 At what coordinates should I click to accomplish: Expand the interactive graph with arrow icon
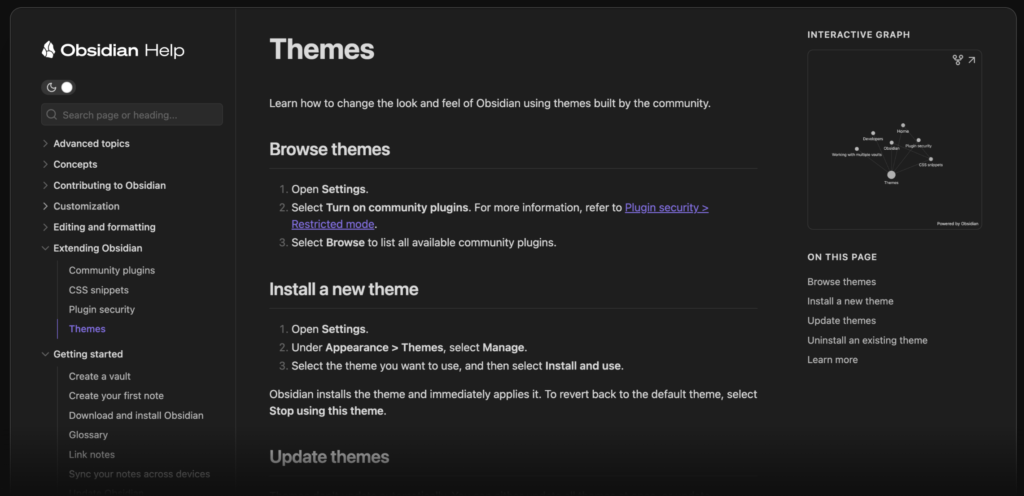(972, 60)
